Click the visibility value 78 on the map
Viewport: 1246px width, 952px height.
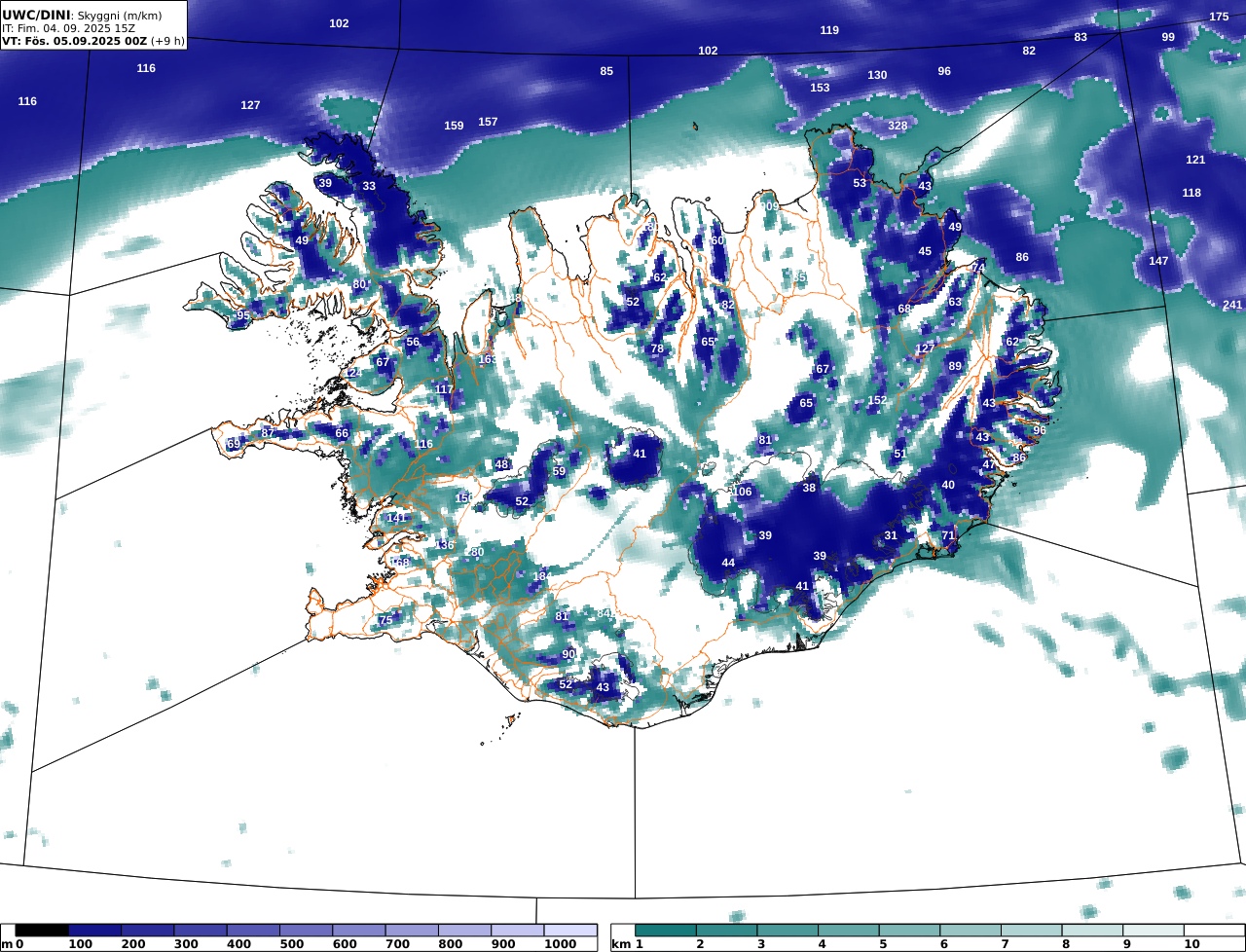[x=657, y=348]
